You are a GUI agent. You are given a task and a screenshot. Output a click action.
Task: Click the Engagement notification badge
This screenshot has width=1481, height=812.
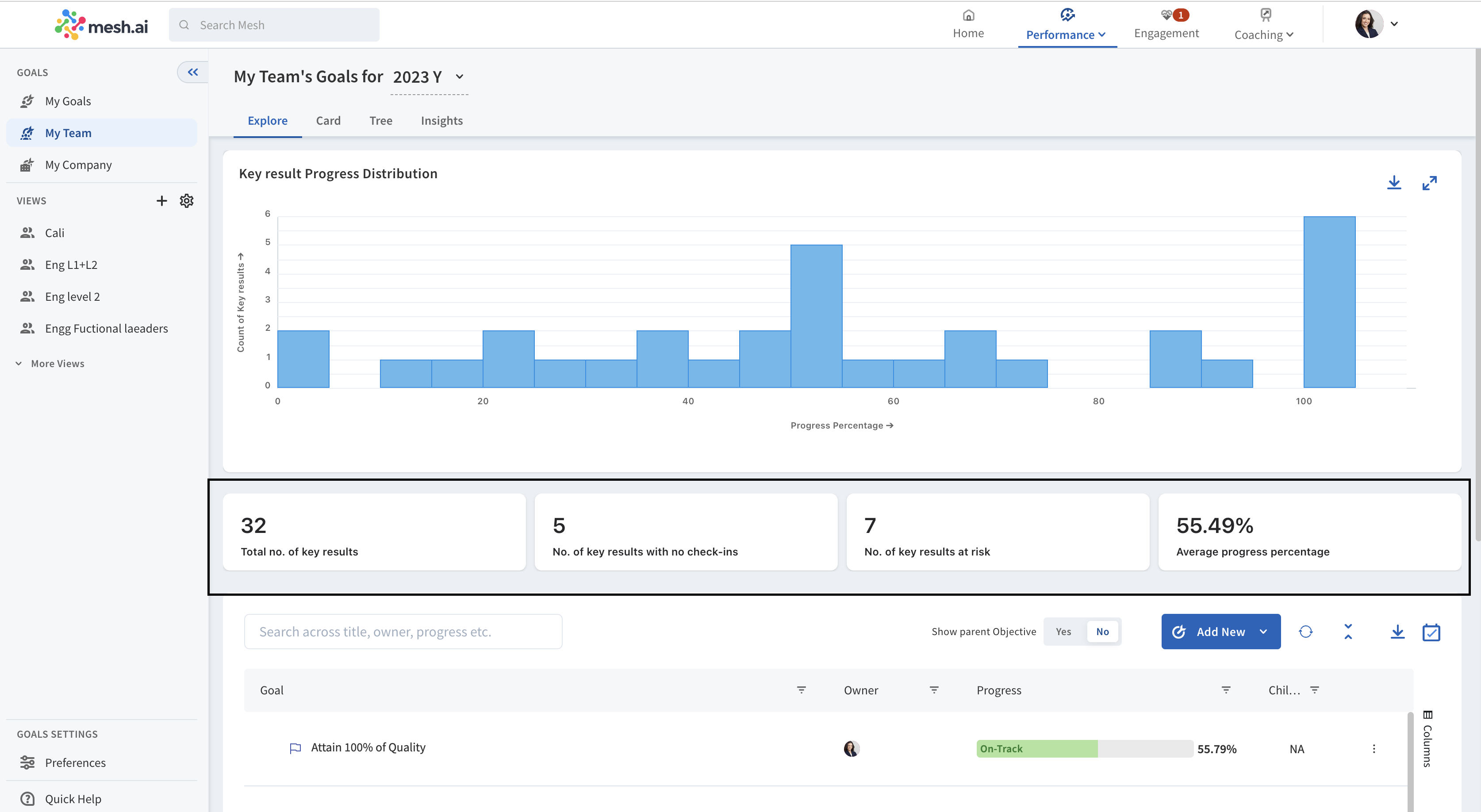[1181, 15]
